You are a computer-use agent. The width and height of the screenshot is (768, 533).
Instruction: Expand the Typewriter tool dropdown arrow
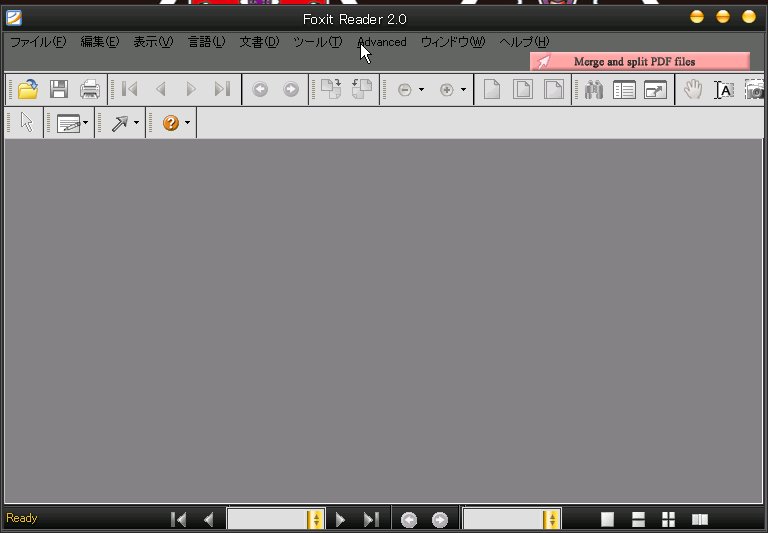coord(86,122)
